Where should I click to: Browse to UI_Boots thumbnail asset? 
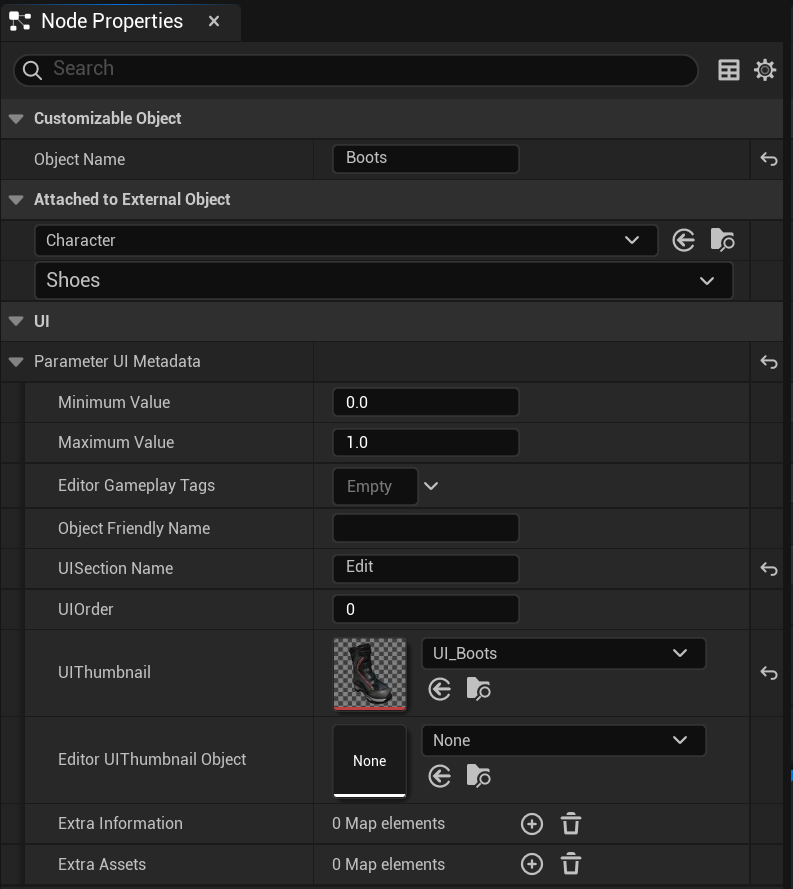tap(478, 689)
